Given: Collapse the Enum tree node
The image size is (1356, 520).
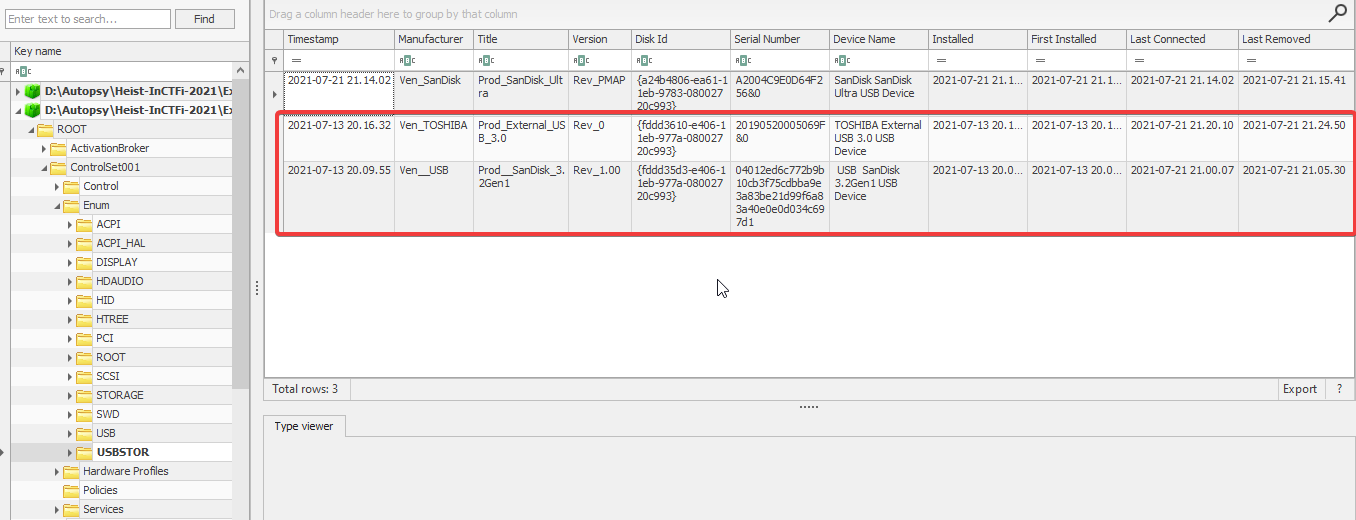Looking at the screenshot, I should 57,205.
